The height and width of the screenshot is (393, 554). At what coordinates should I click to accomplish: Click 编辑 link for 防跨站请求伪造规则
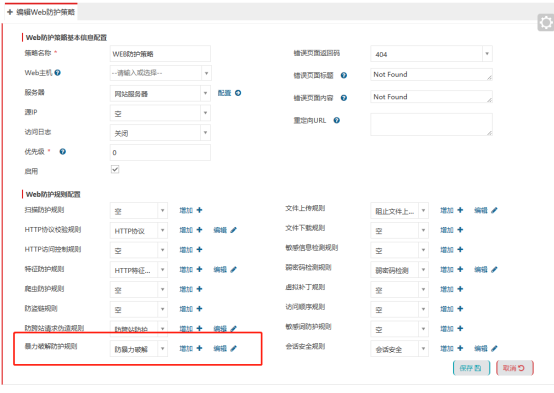click(220, 329)
